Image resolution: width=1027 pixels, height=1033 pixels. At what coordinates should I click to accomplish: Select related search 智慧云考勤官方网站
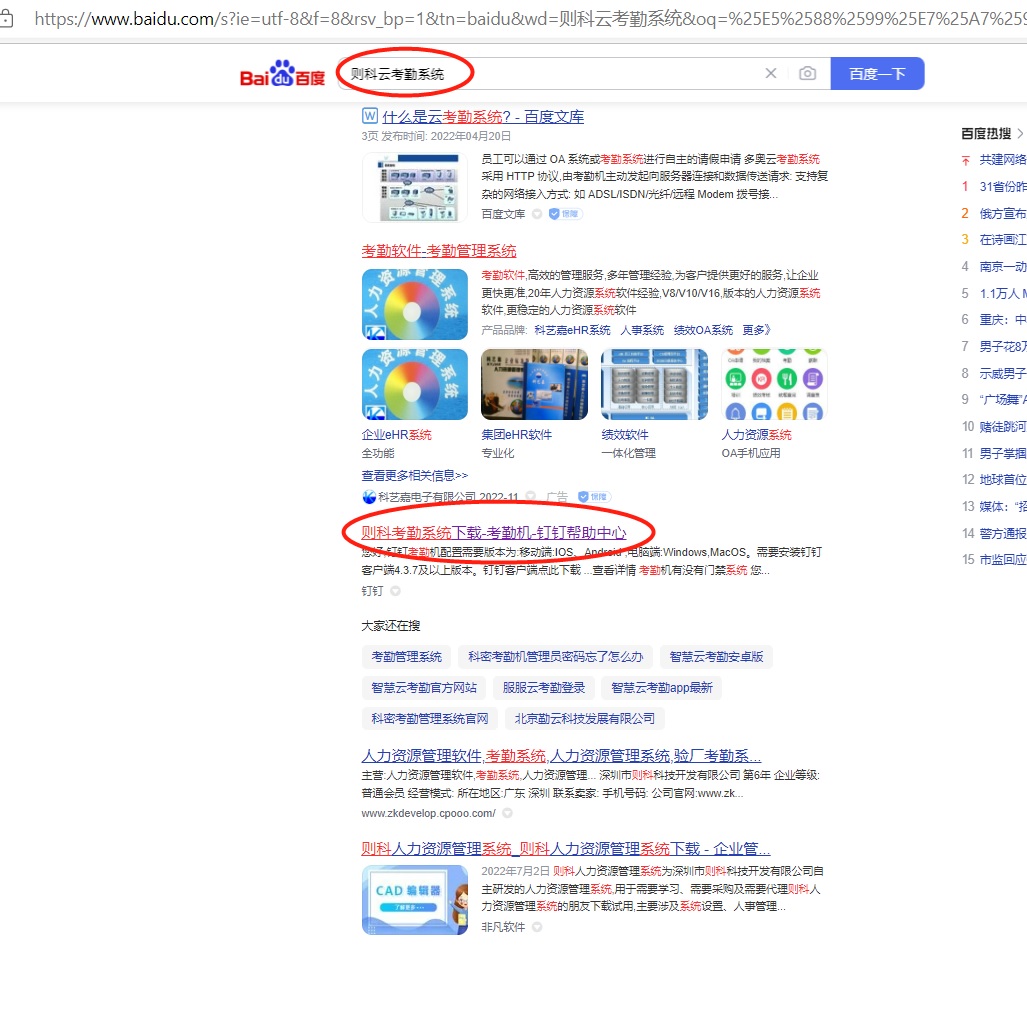424,688
